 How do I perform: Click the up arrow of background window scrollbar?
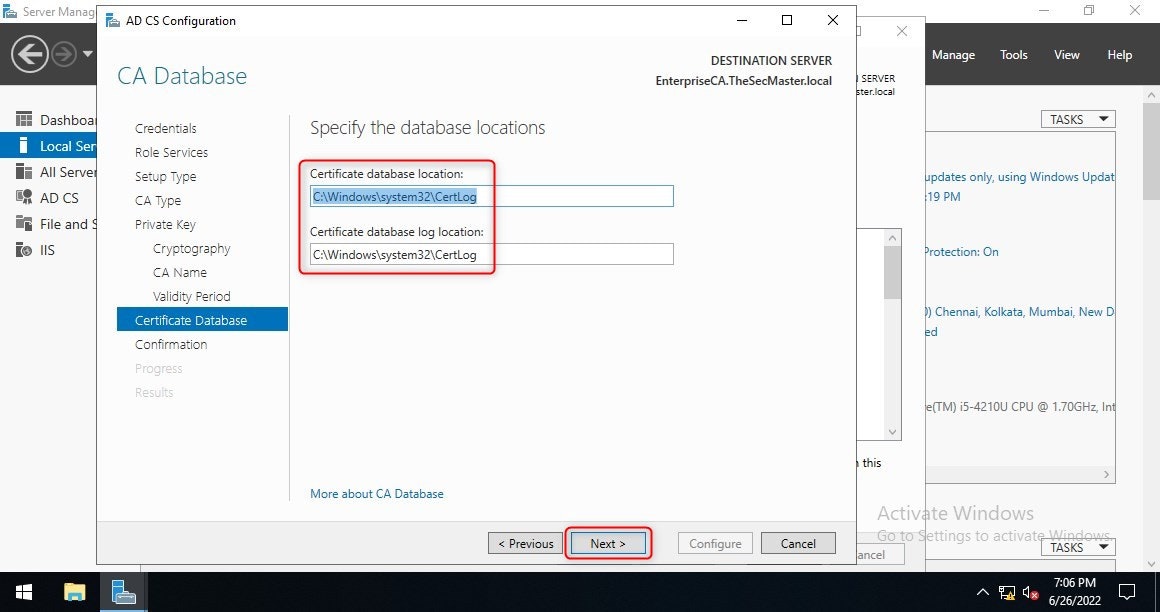point(892,238)
